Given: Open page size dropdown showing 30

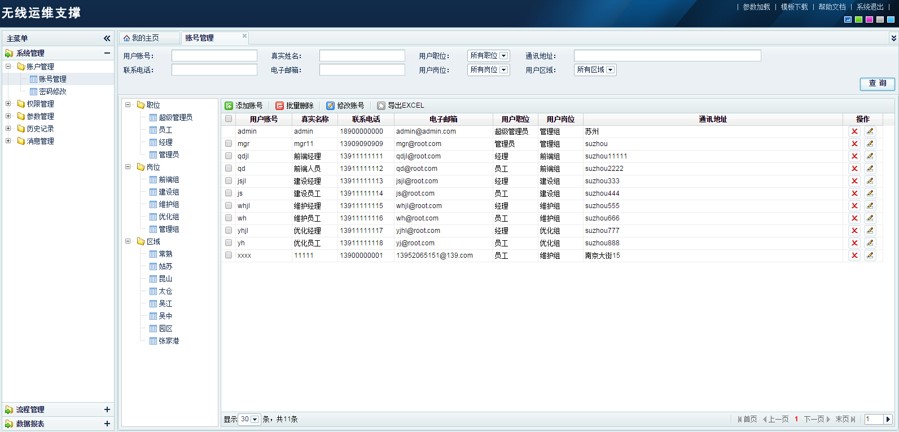Looking at the screenshot, I should coord(249,419).
